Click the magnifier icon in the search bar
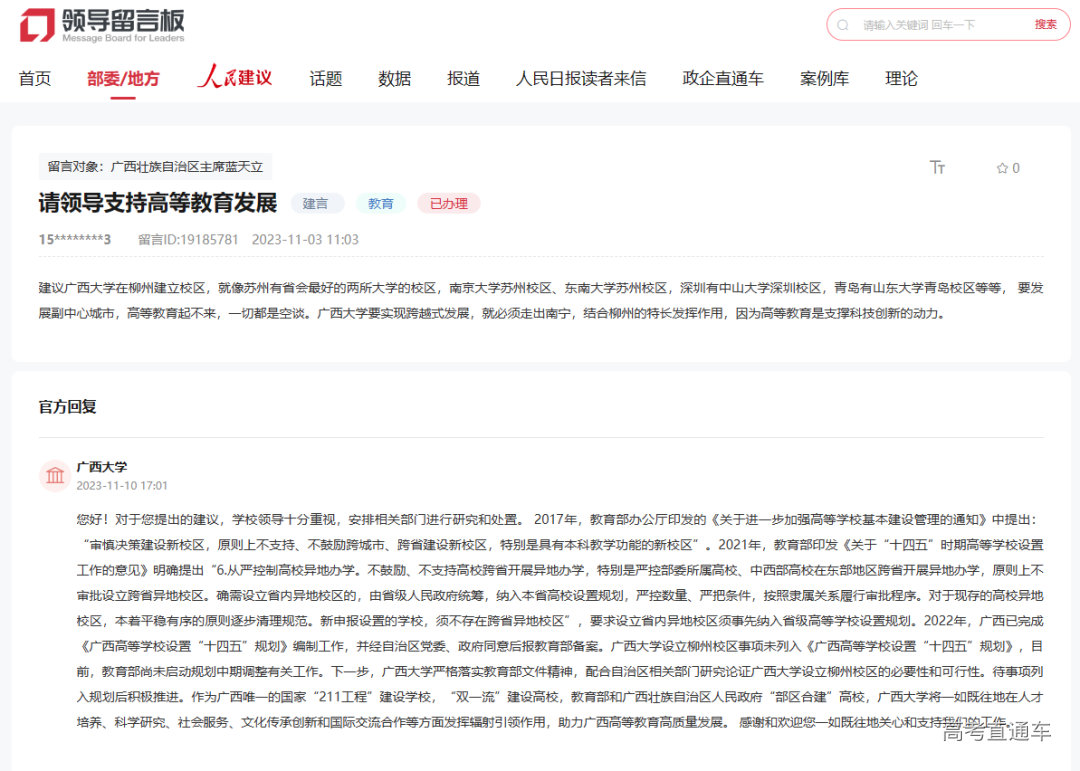The image size is (1080, 771). click(x=843, y=24)
